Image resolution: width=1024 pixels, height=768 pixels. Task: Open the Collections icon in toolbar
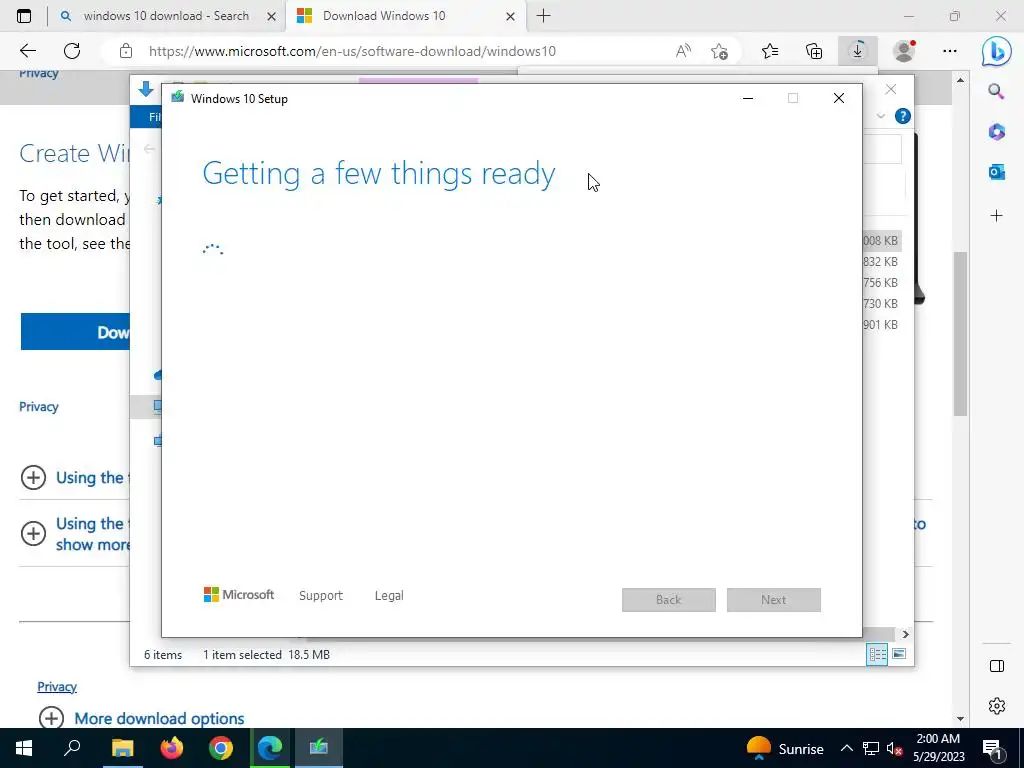(814, 51)
